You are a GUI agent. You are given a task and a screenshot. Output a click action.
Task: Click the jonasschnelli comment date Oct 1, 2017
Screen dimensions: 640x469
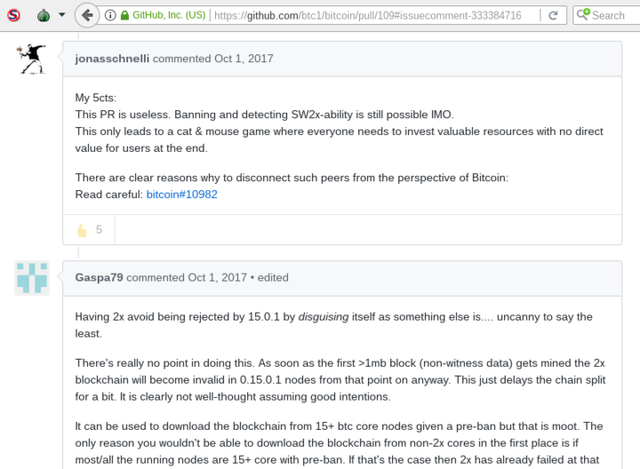tap(244, 58)
